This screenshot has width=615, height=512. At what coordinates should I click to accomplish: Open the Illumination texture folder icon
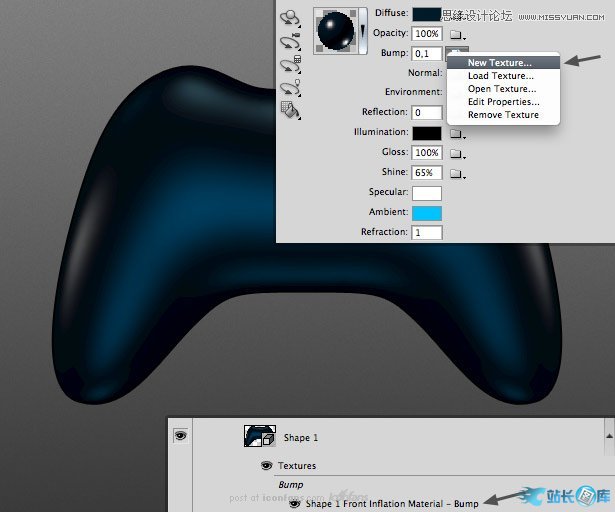(457, 133)
